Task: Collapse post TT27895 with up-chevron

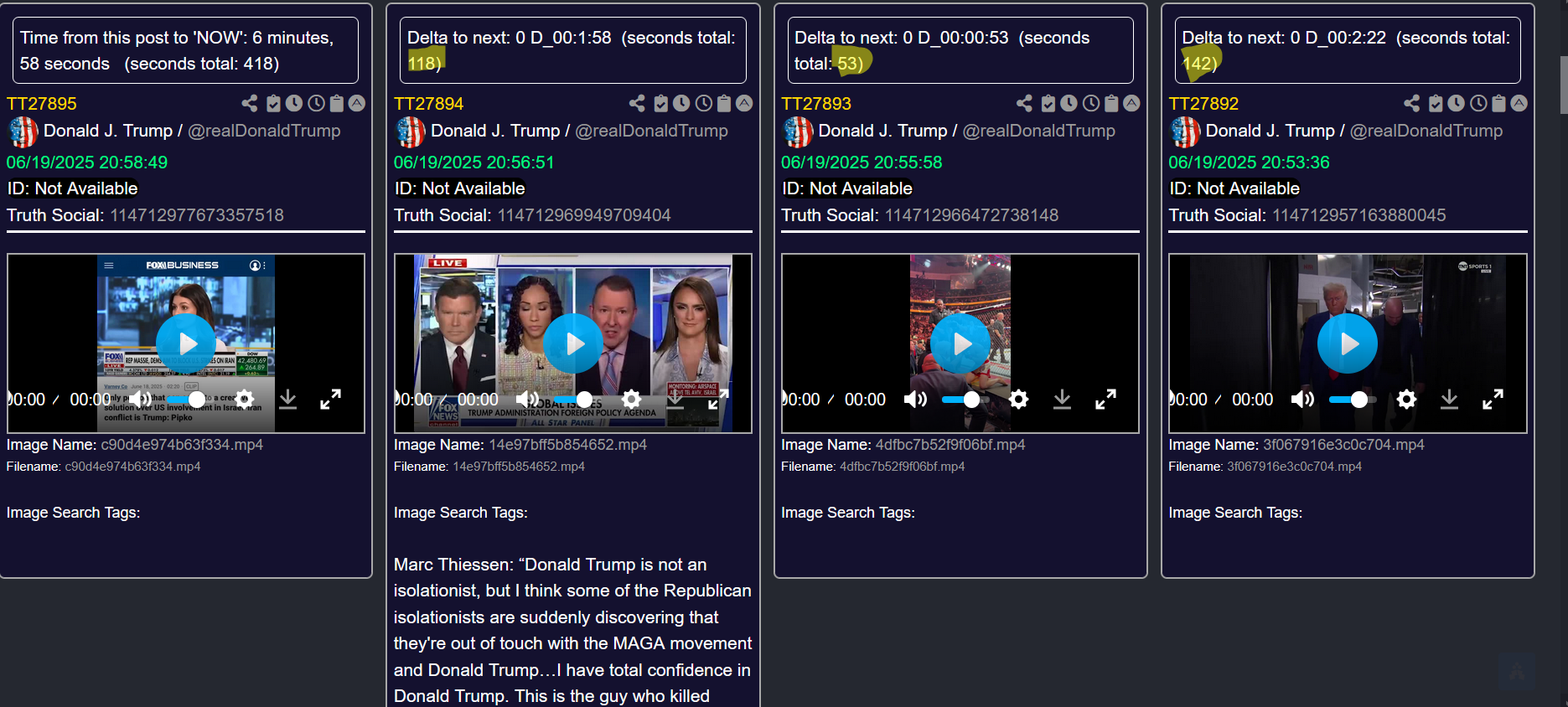Action: pyautogui.click(x=357, y=103)
